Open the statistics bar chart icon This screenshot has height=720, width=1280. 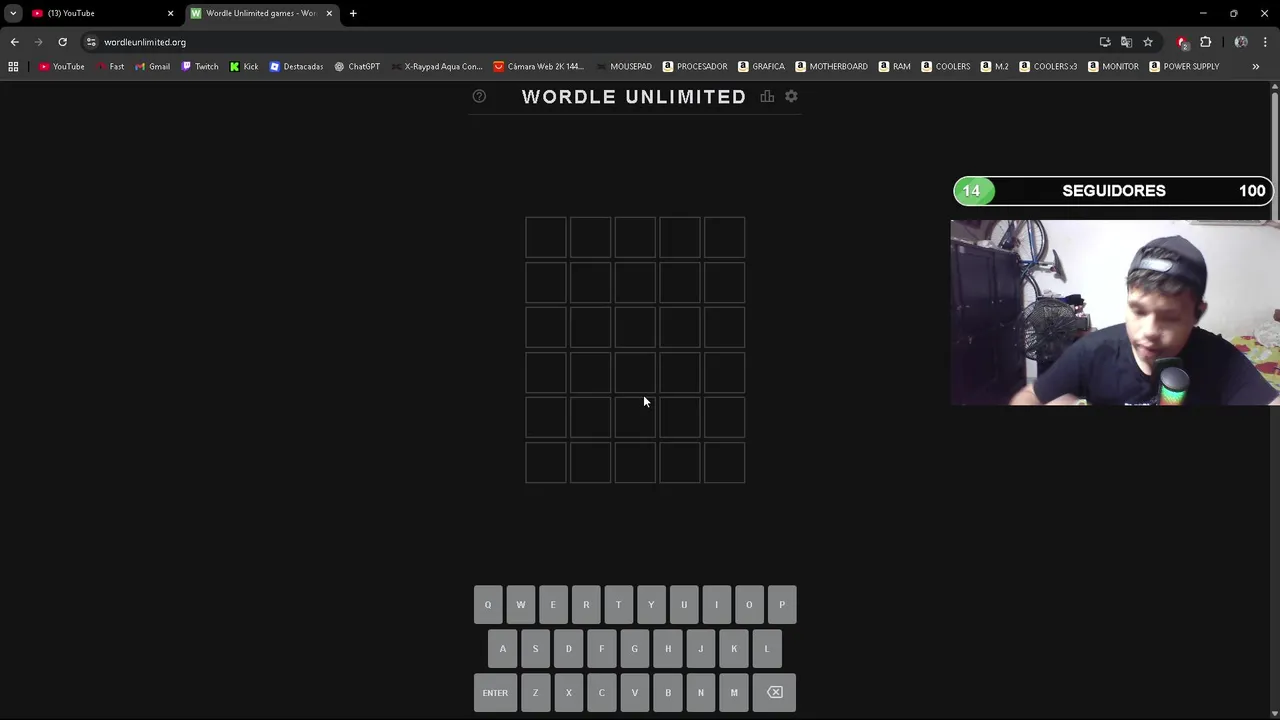tap(767, 96)
